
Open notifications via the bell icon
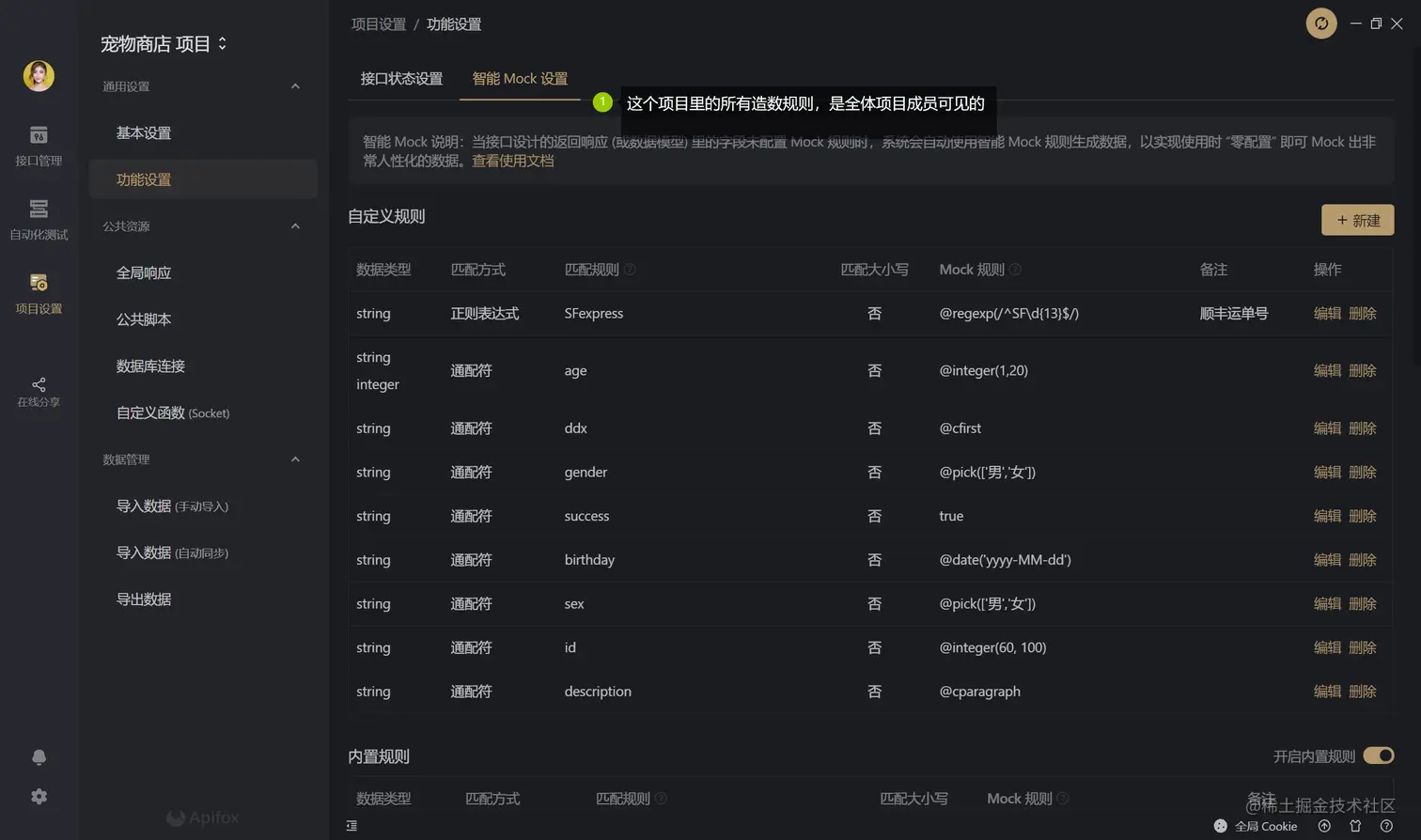point(38,756)
